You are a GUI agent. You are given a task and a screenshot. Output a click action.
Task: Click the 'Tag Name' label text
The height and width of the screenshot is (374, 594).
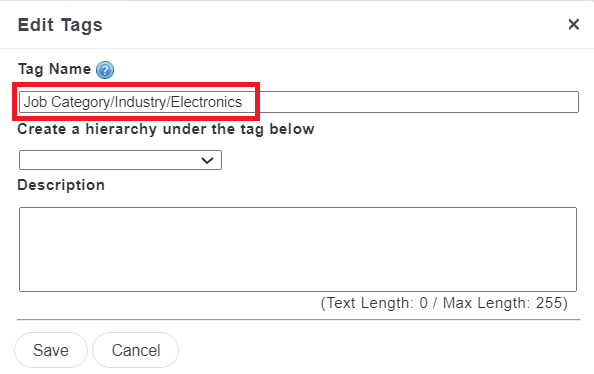click(x=55, y=69)
